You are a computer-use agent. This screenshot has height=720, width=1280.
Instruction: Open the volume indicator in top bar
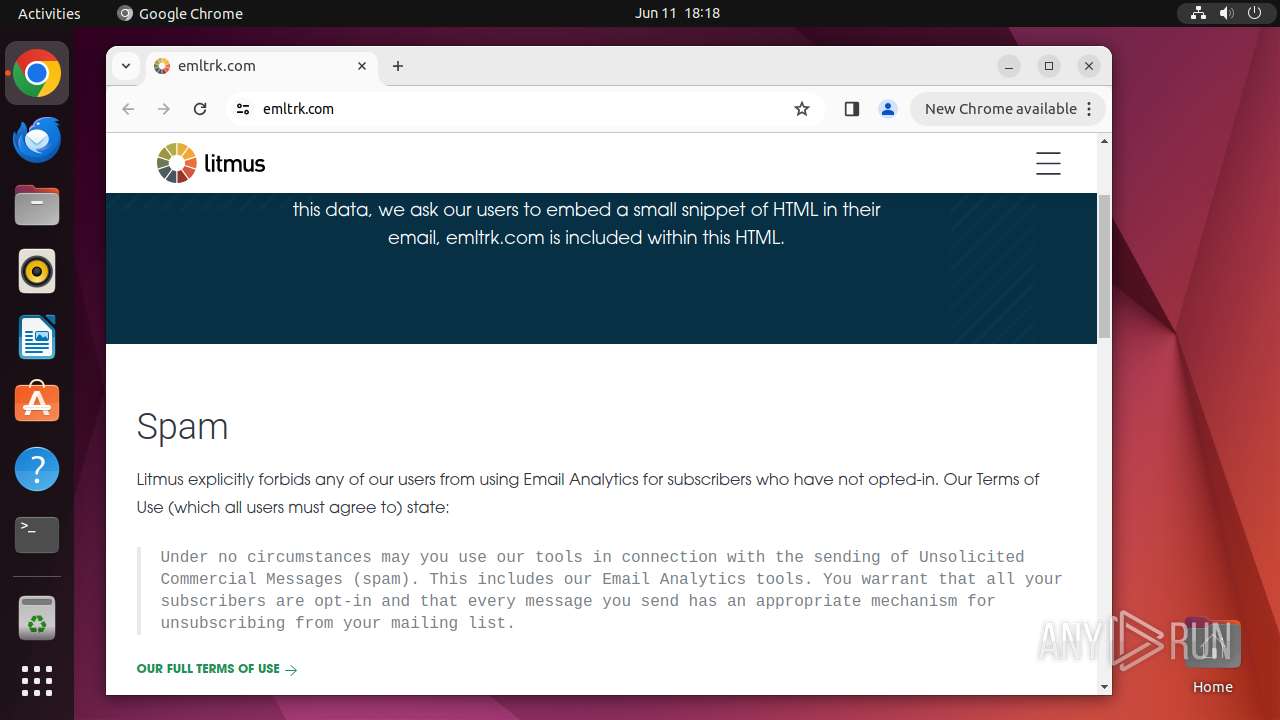click(x=1227, y=13)
